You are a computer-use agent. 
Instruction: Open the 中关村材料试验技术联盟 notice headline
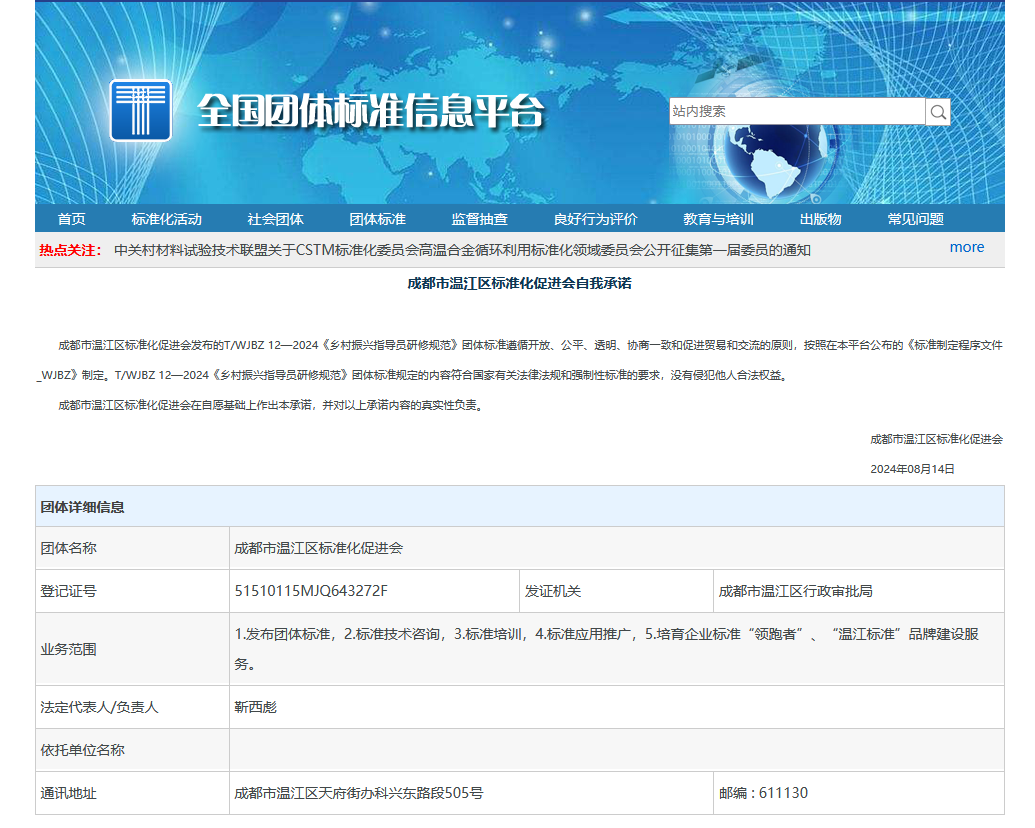pyautogui.click(x=462, y=250)
